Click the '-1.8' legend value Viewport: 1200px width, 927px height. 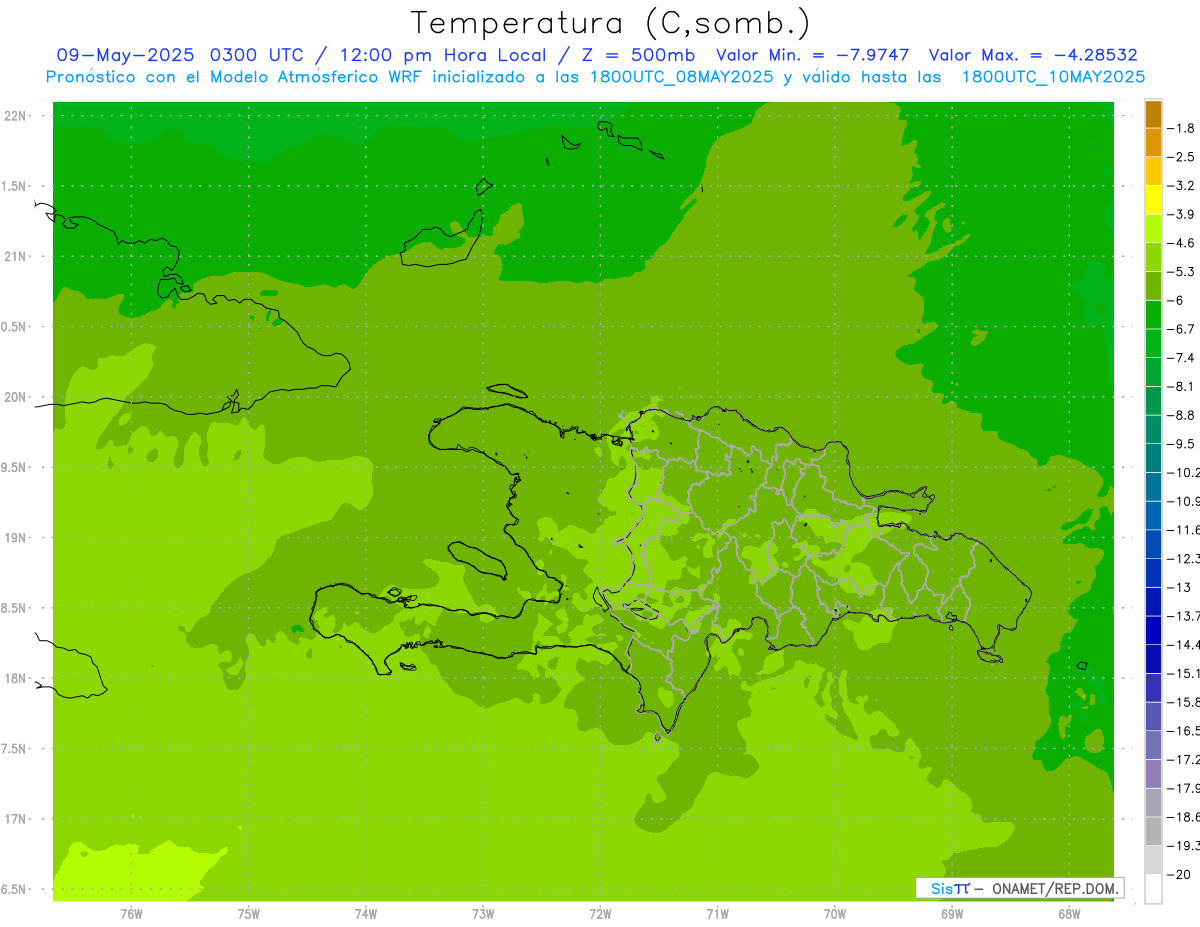coord(1181,128)
